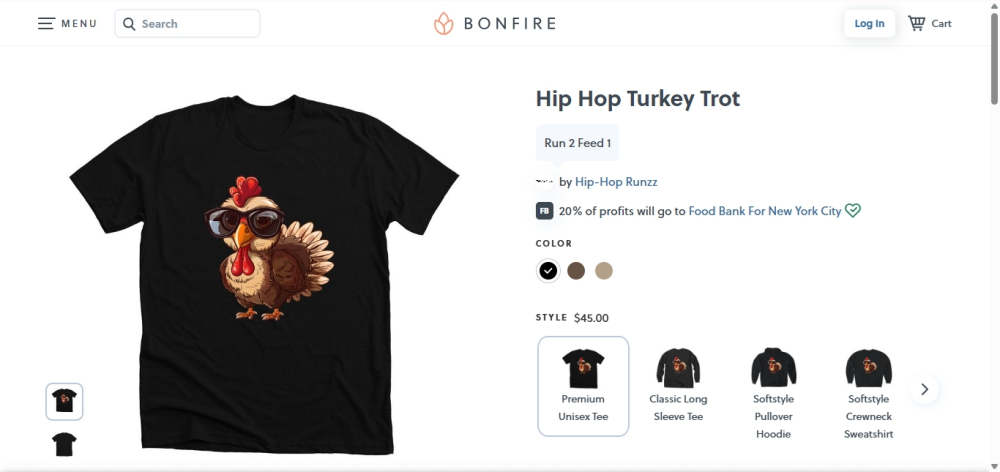
Task: Select the black color swatch
Action: [x=548, y=270]
